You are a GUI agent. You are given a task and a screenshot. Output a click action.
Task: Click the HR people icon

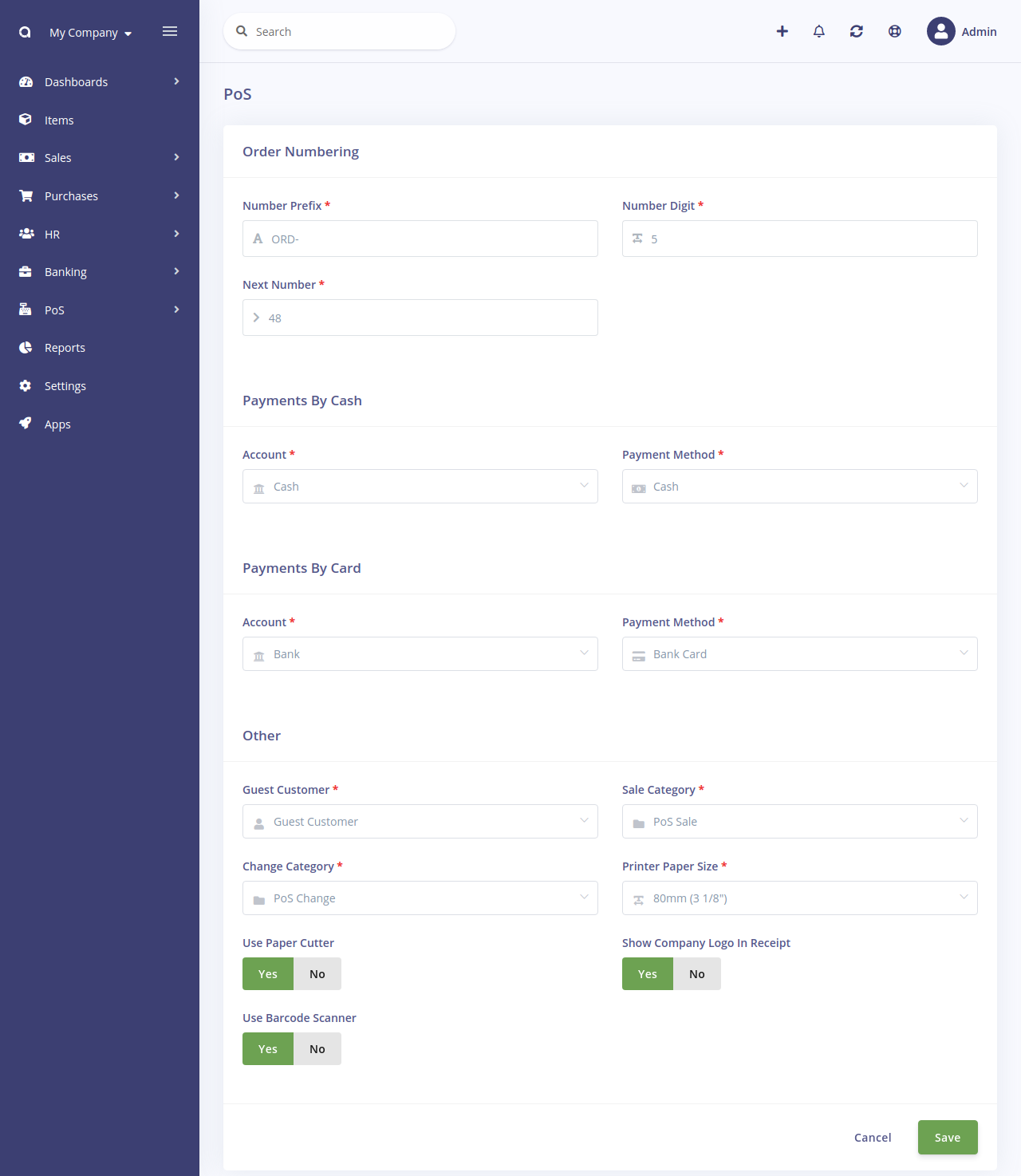pos(26,234)
